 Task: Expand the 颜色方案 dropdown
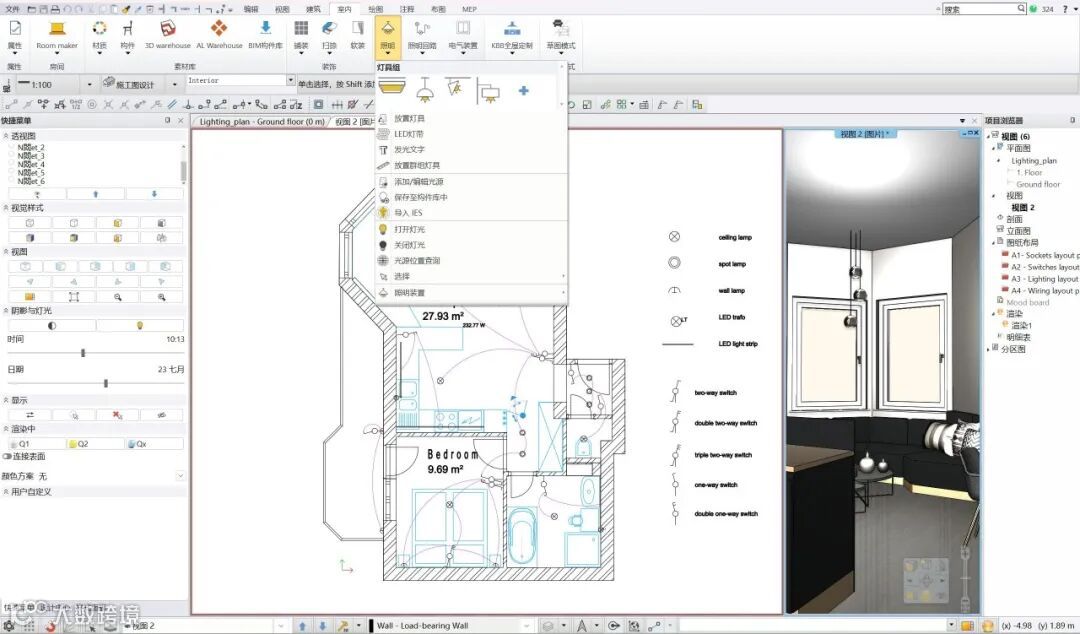coord(180,476)
